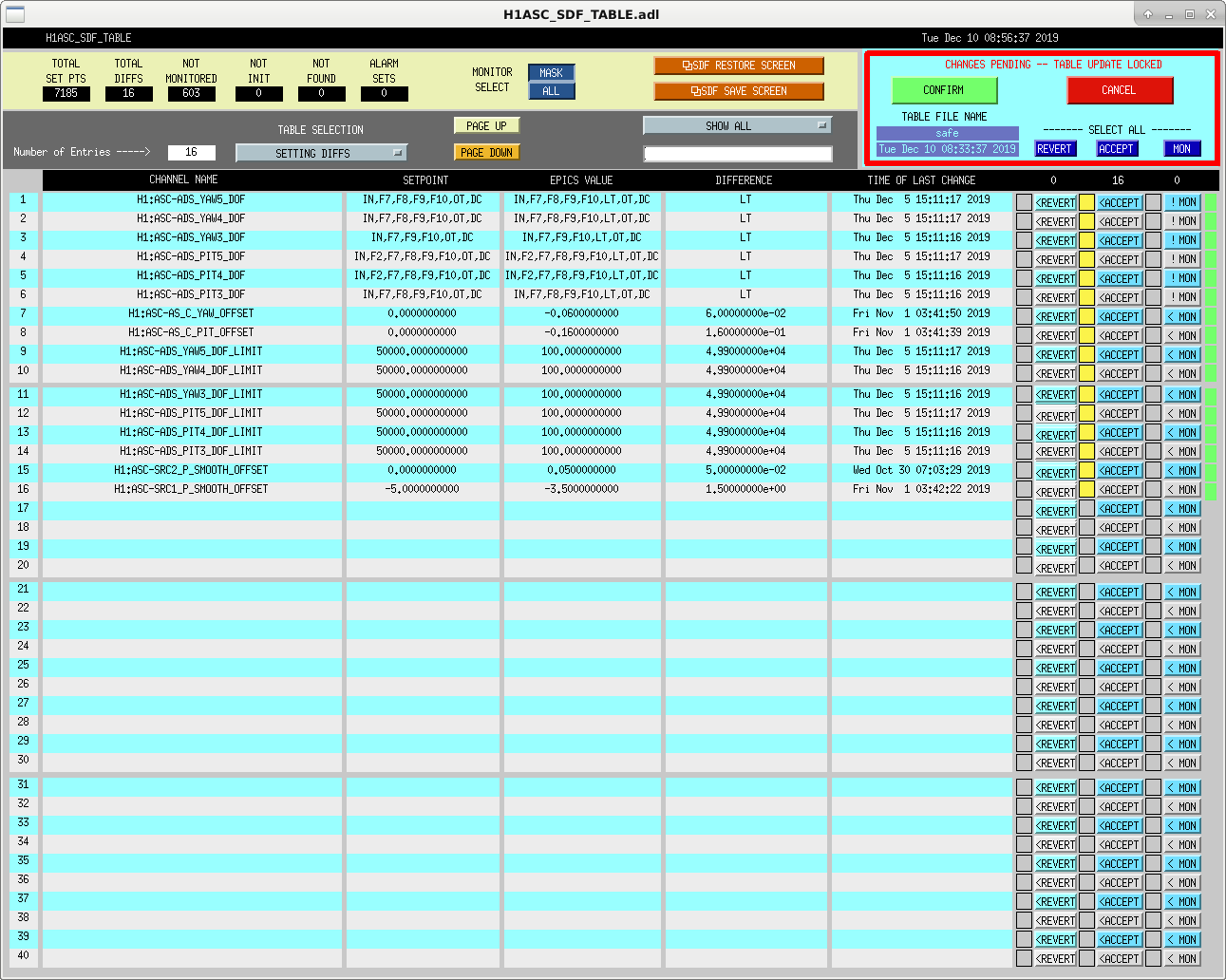
Task: Open the window menu icon in title bar
Action: [x=15, y=14]
